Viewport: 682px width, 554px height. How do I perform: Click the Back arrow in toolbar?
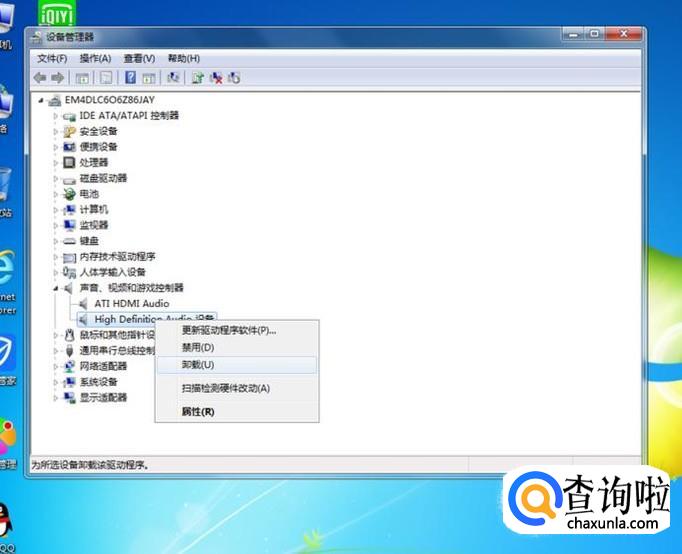click(40, 77)
